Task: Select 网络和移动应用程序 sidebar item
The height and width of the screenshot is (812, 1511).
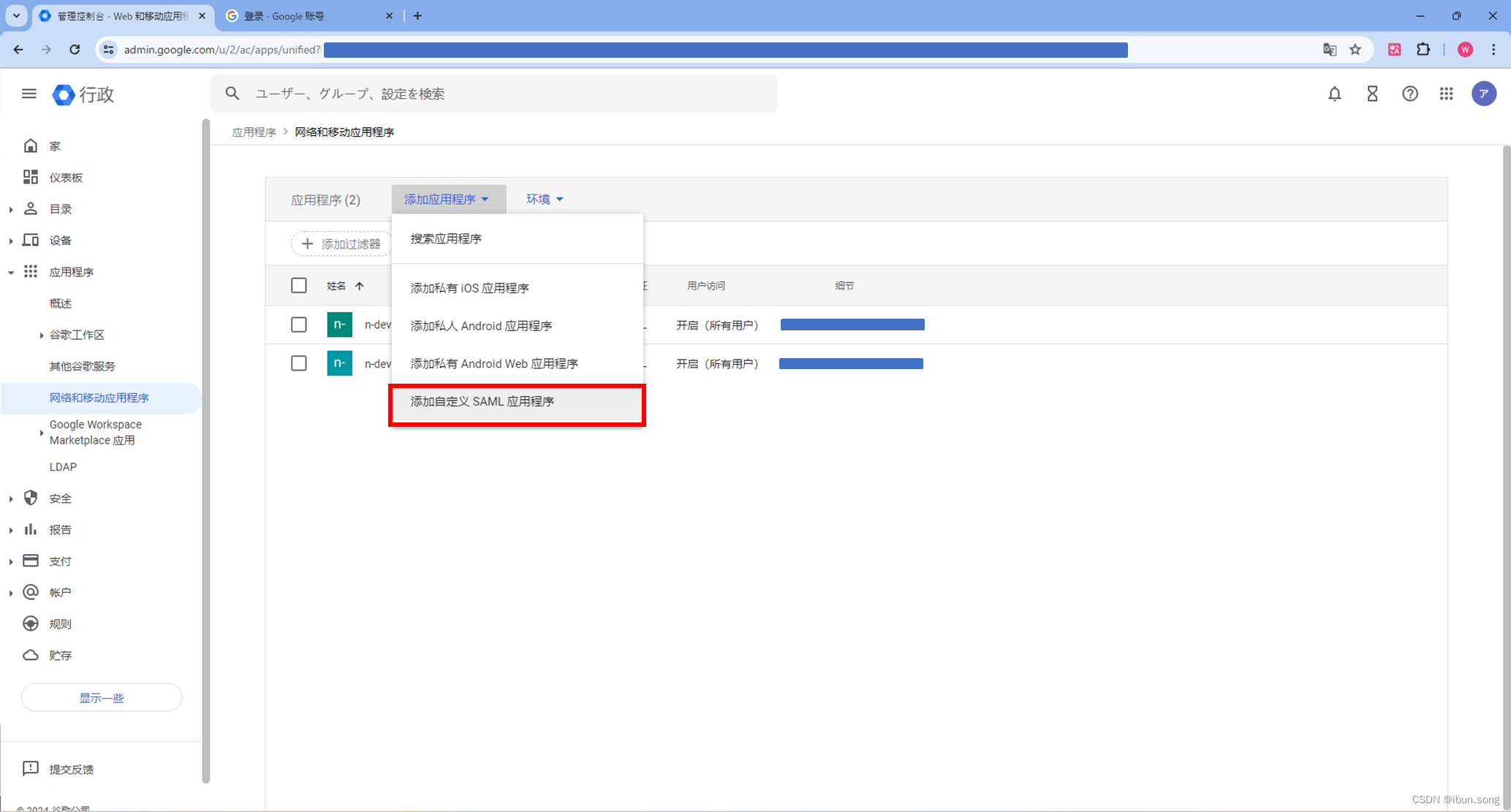Action: (x=101, y=398)
